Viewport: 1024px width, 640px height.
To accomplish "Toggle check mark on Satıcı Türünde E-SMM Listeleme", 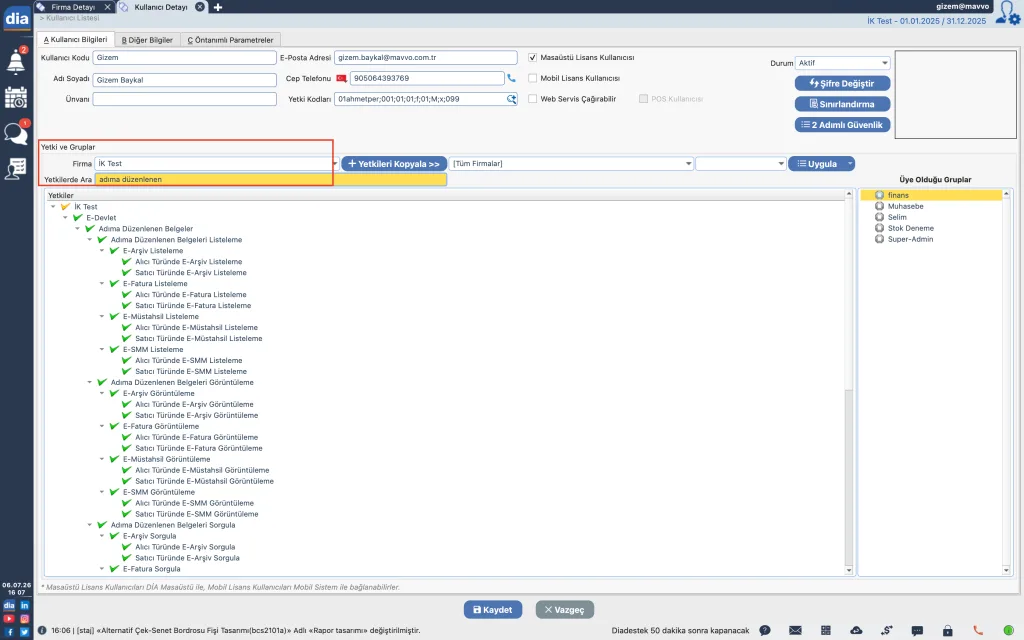I will pos(127,372).
